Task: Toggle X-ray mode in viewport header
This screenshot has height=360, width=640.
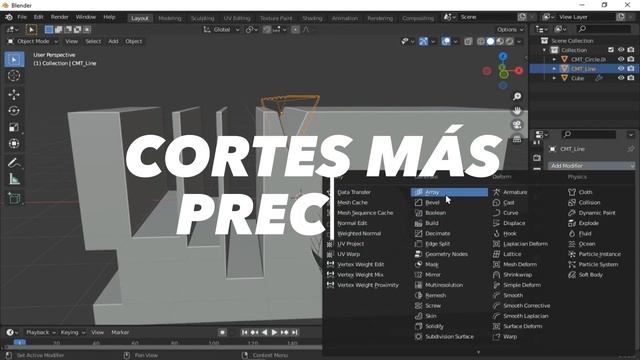Action: click(x=468, y=41)
